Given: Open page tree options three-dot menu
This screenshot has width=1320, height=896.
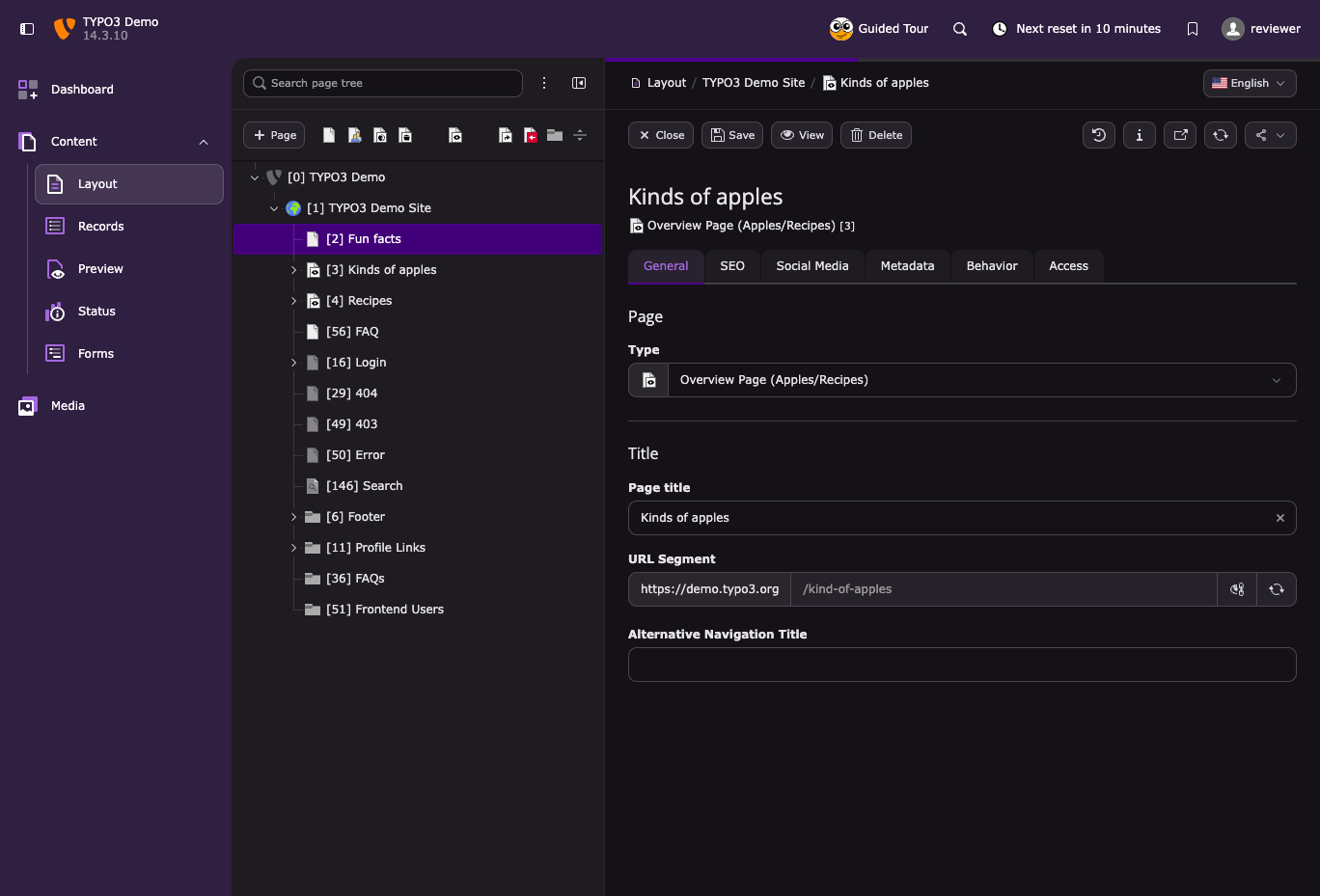Looking at the screenshot, I should click(544, 83).
